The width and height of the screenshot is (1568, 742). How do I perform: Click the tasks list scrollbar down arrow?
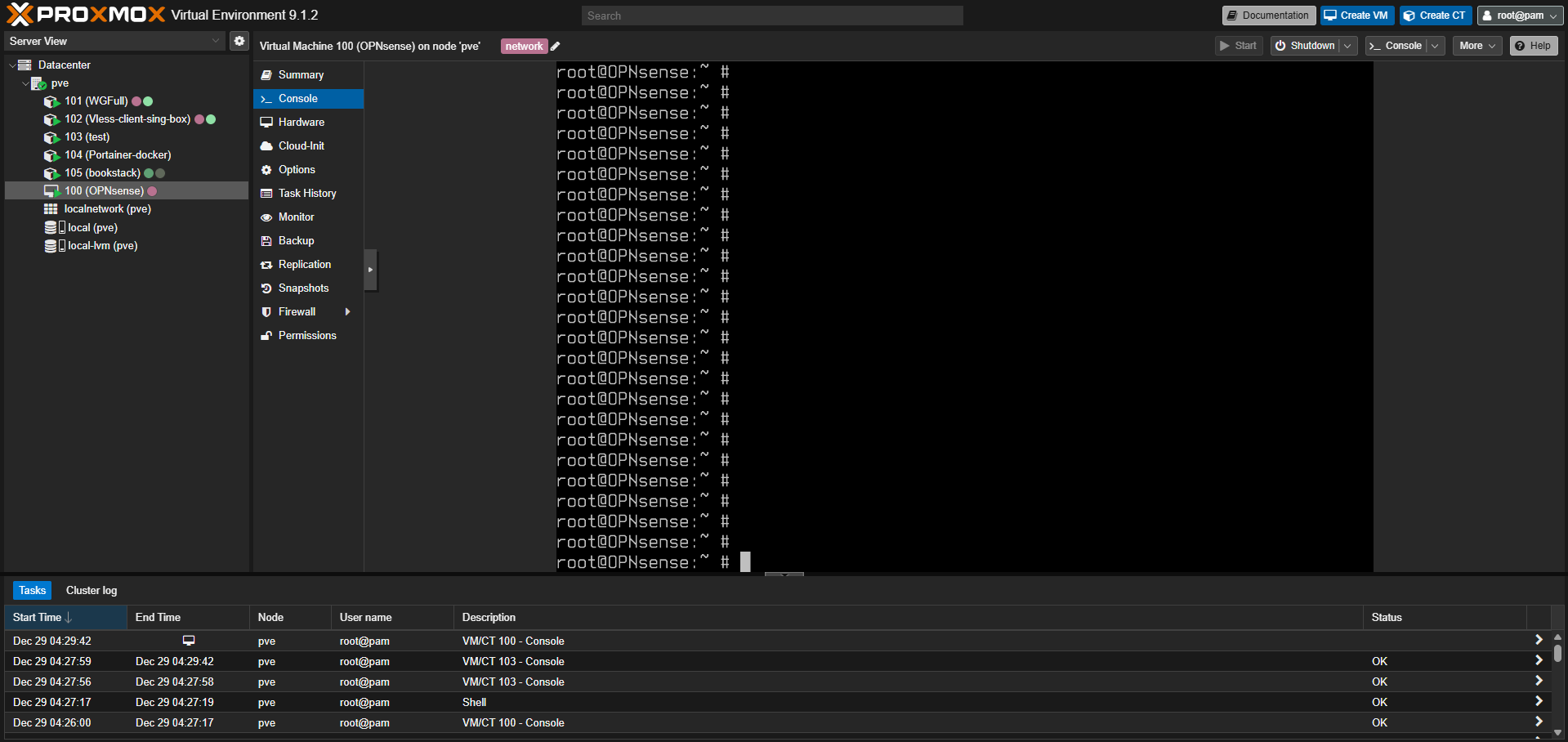[1557, 733]
